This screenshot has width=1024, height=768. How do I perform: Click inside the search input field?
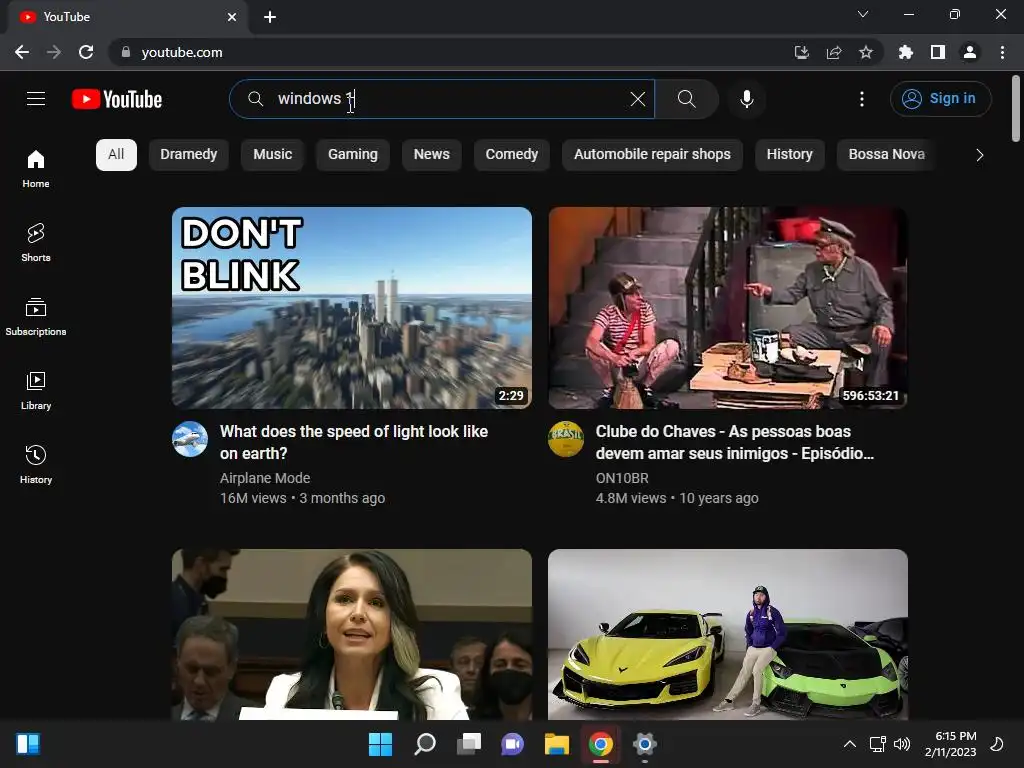click(x=441, y=99)
